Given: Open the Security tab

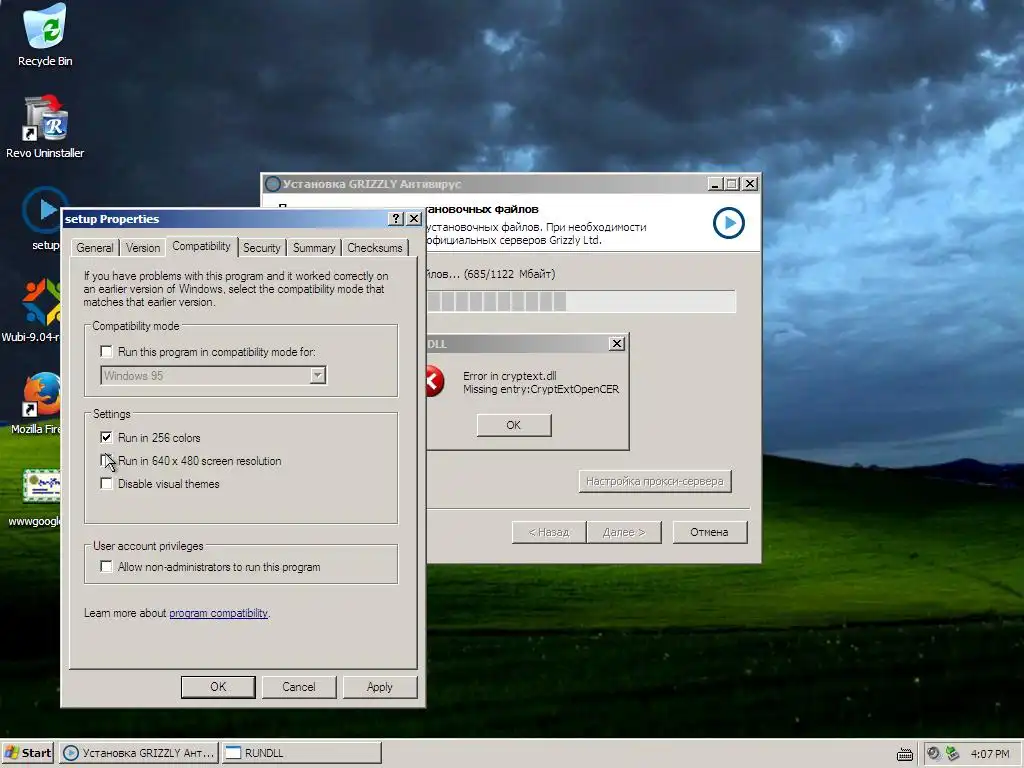Looking at the screenshot, I should 261,248.
